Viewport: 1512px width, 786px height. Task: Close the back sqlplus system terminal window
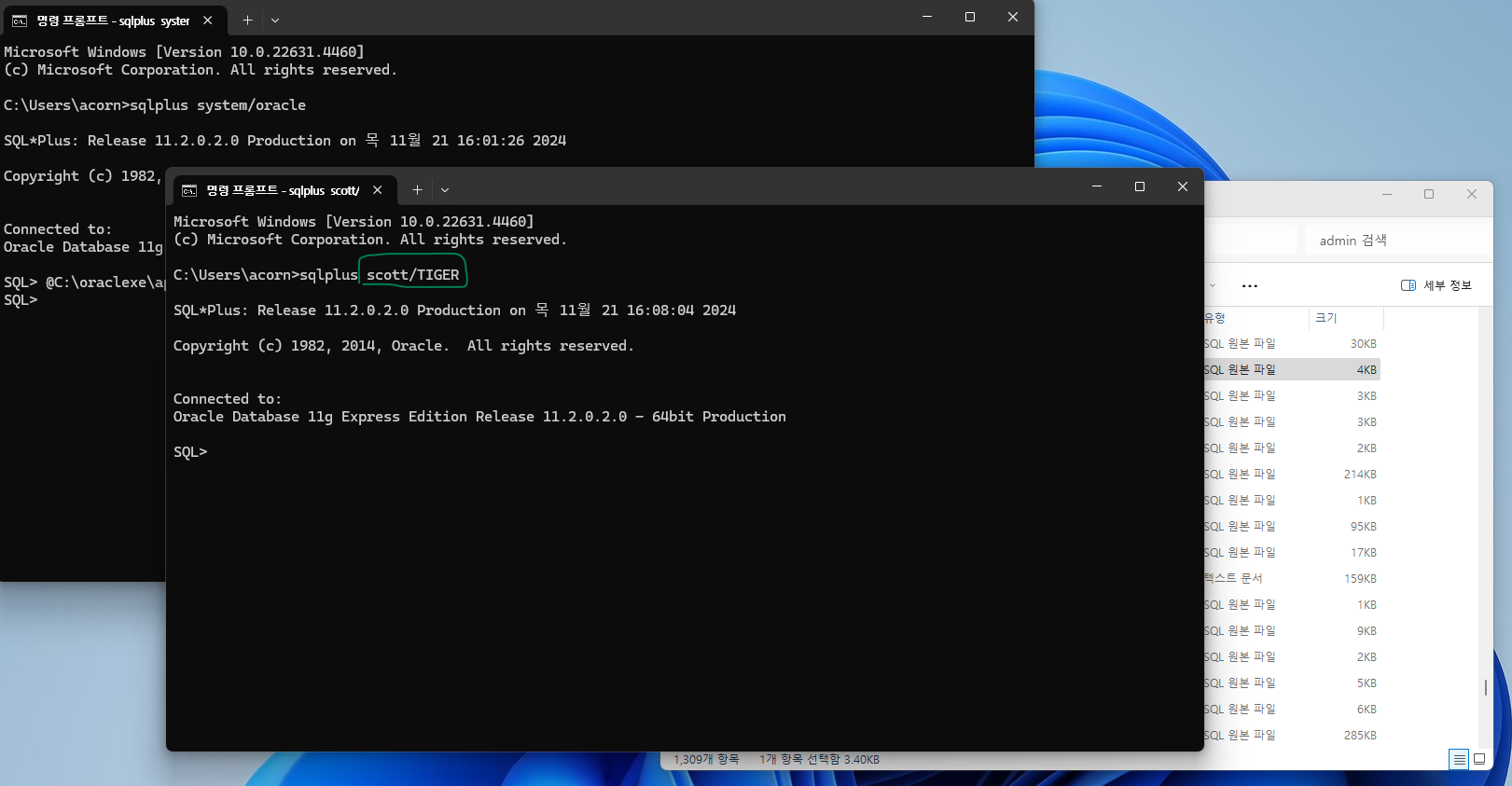[1013, 17]
